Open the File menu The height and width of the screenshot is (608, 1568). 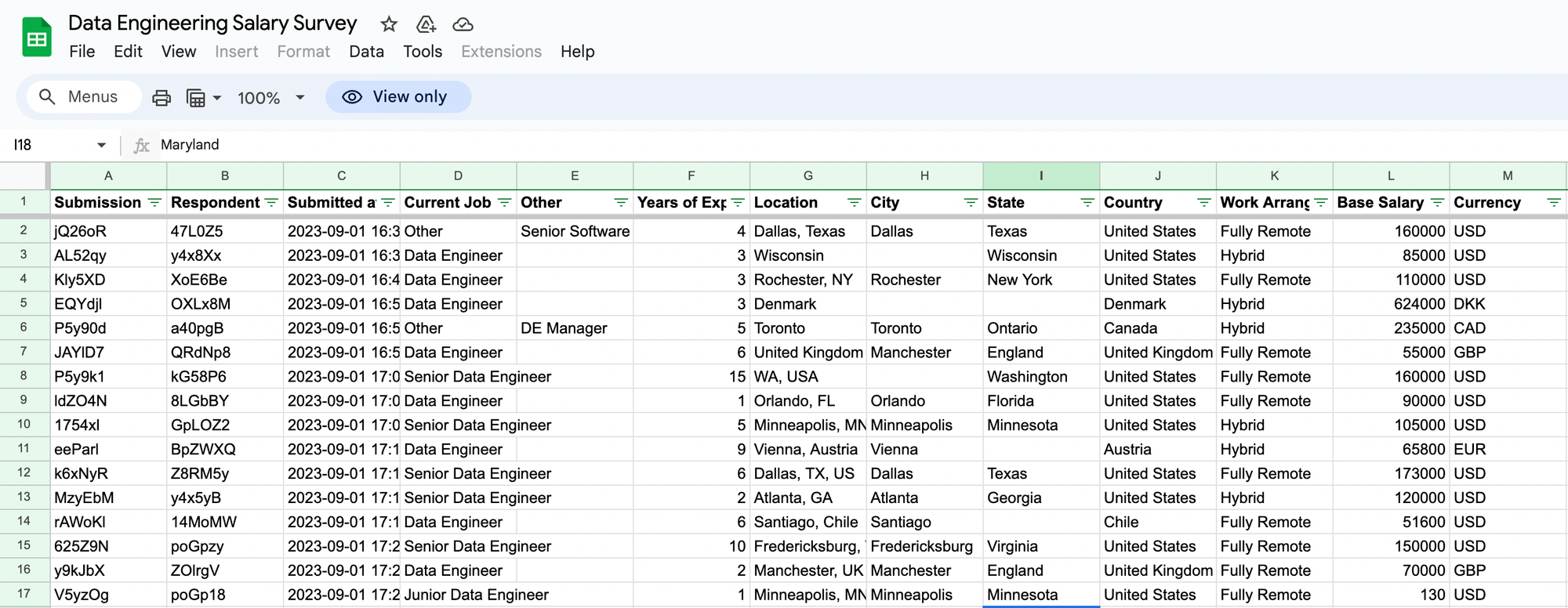click(82, 52)
